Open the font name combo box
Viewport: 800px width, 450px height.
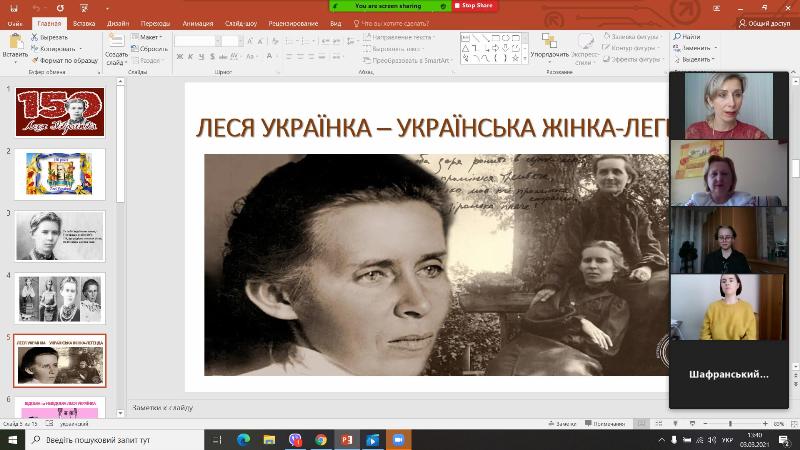[196, 39]
